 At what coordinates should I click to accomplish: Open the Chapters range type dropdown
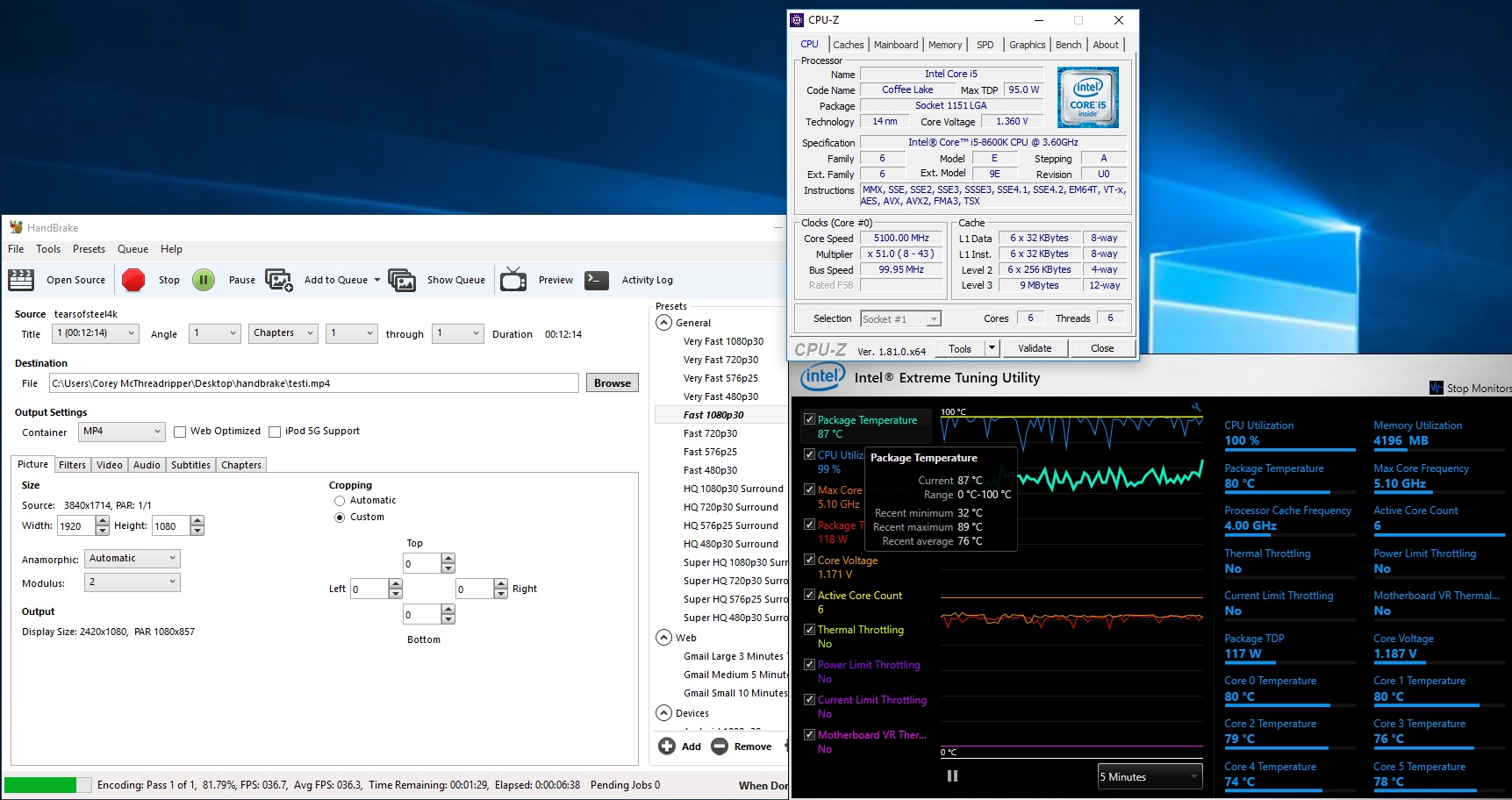coord(283,333)
